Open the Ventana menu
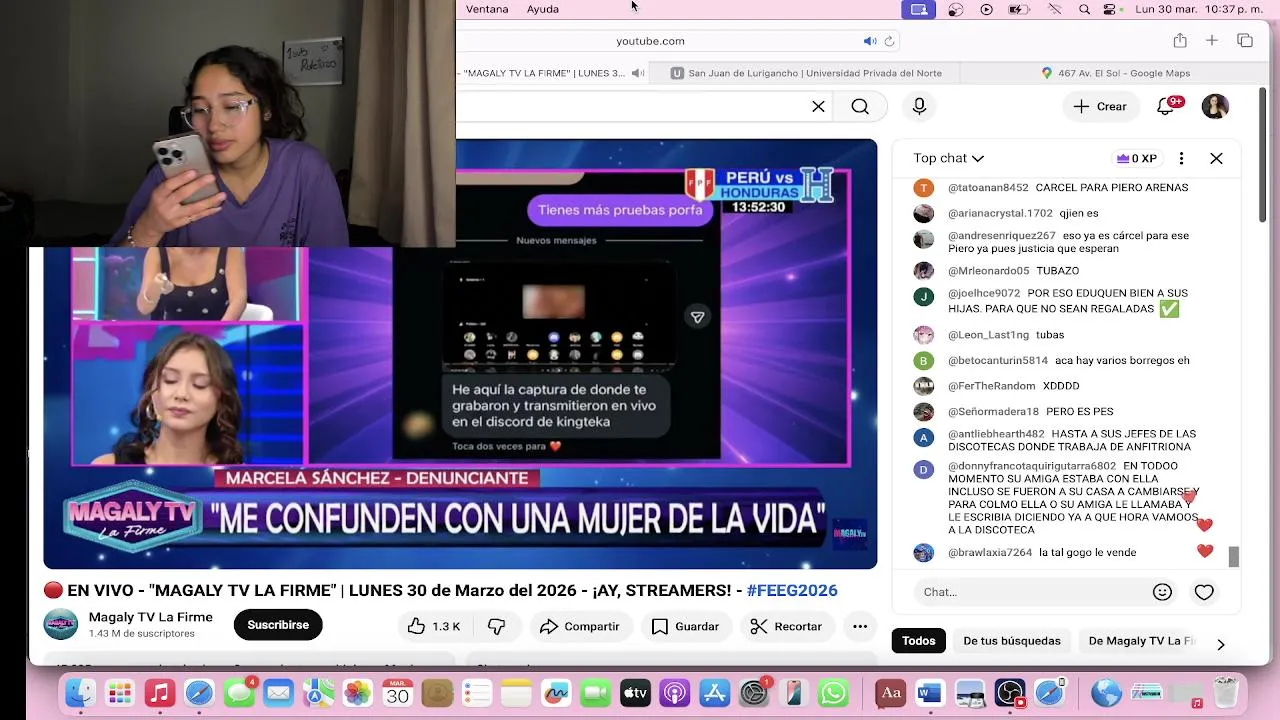The width and height of the screenshot is (1280, 720). pos(487,9)
